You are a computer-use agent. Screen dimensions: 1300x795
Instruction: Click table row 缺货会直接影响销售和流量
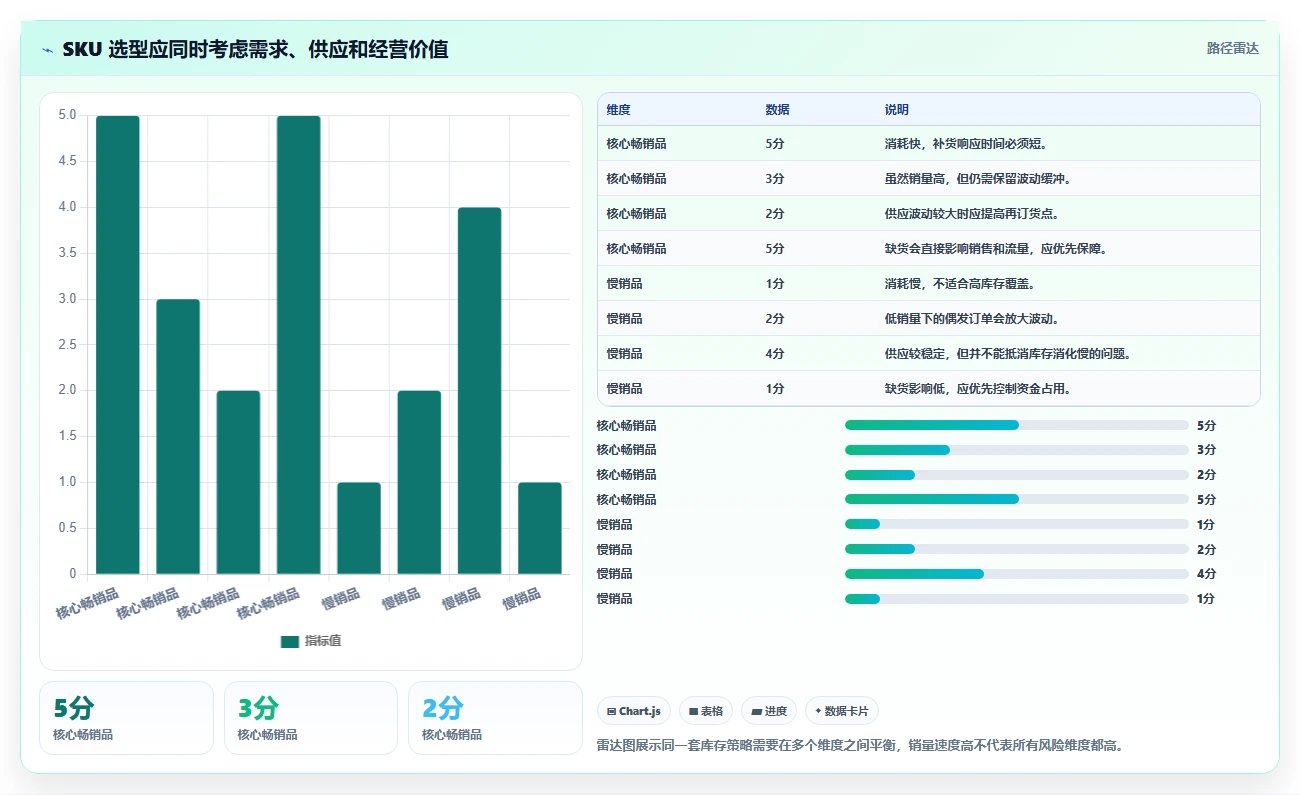click(x=928, y=249)
